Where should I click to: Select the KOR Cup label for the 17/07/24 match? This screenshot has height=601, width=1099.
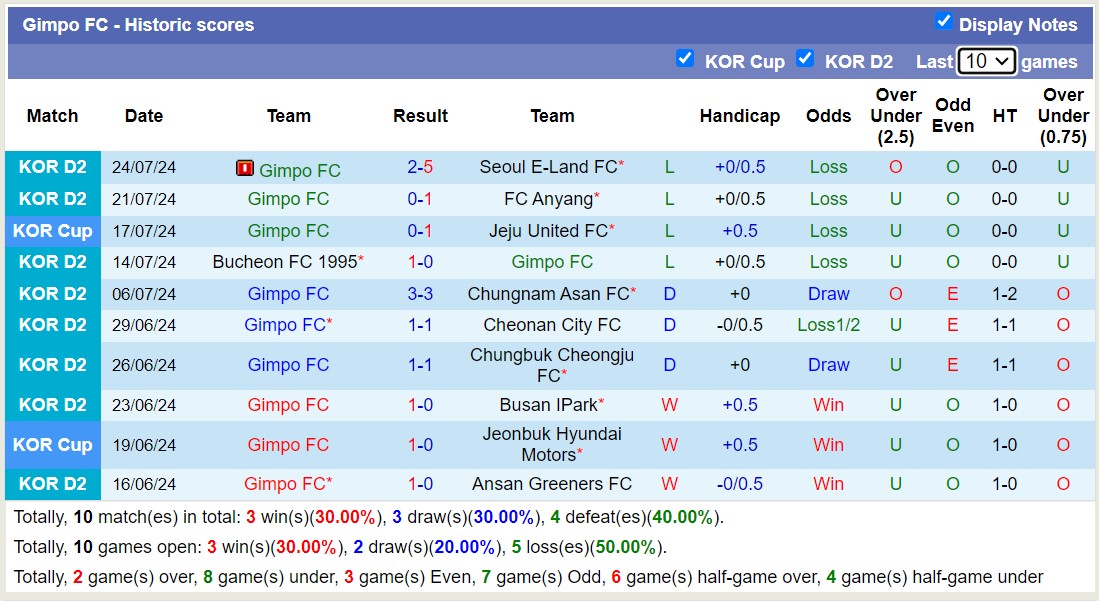[x=52, y=231]
